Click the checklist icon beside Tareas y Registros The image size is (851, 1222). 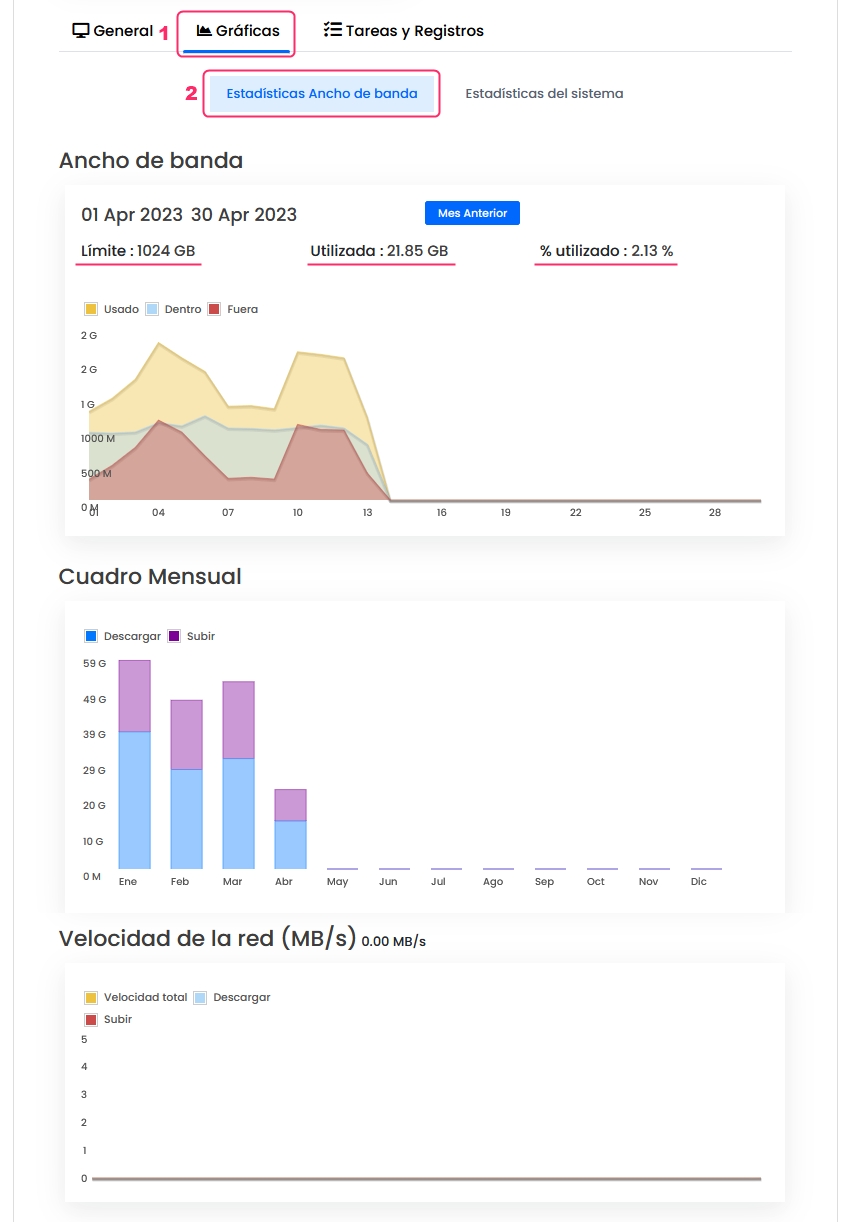click(x=333, y=31)
